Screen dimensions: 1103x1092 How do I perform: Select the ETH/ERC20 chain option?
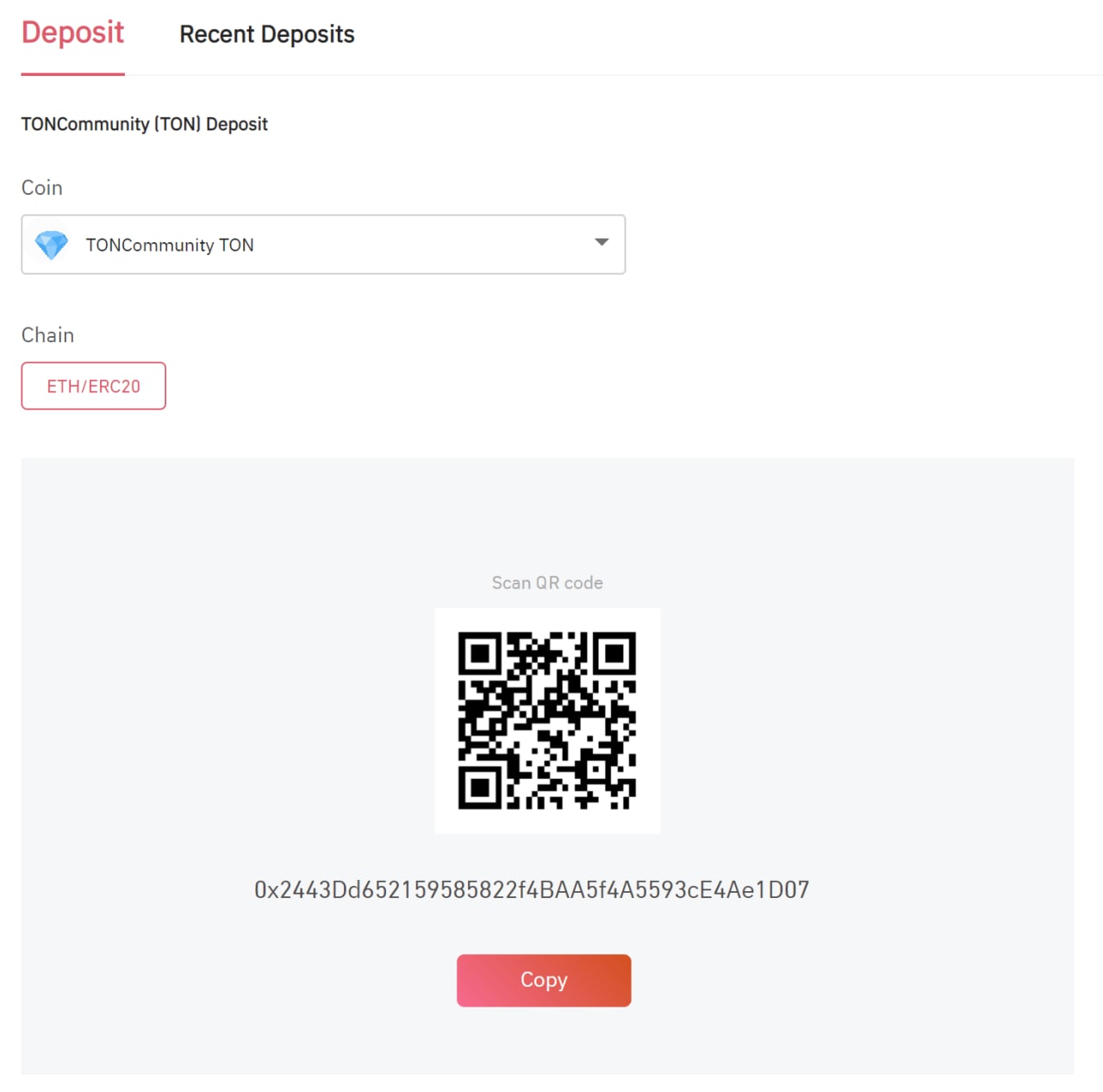(93, 386)
